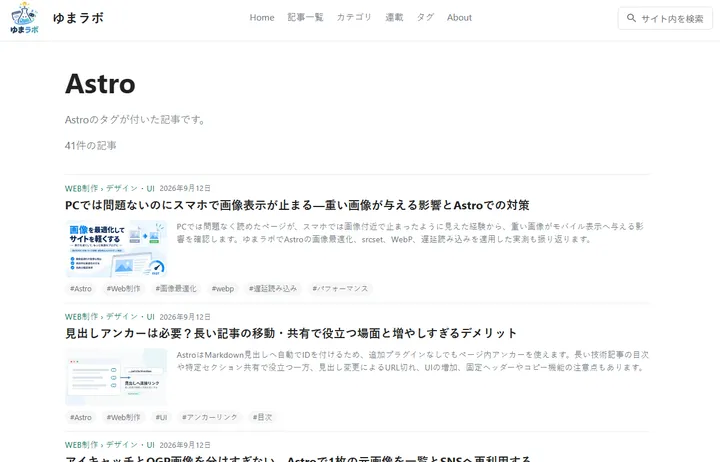This screenshot has width=720, height=462.
Task: Click the ゆまラボ flask logo icon
Action: [24, 18]
